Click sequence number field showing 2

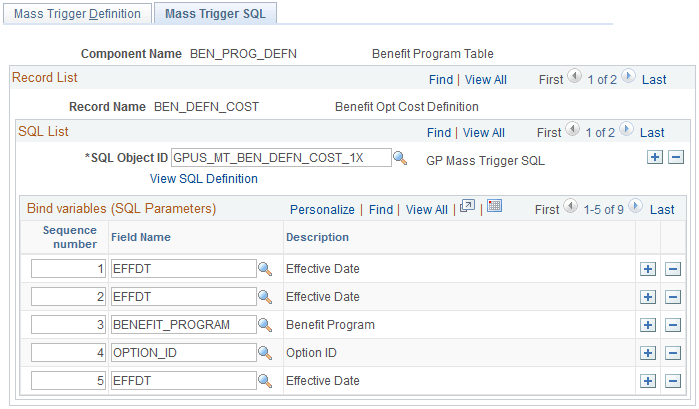(x=68, y=297)
